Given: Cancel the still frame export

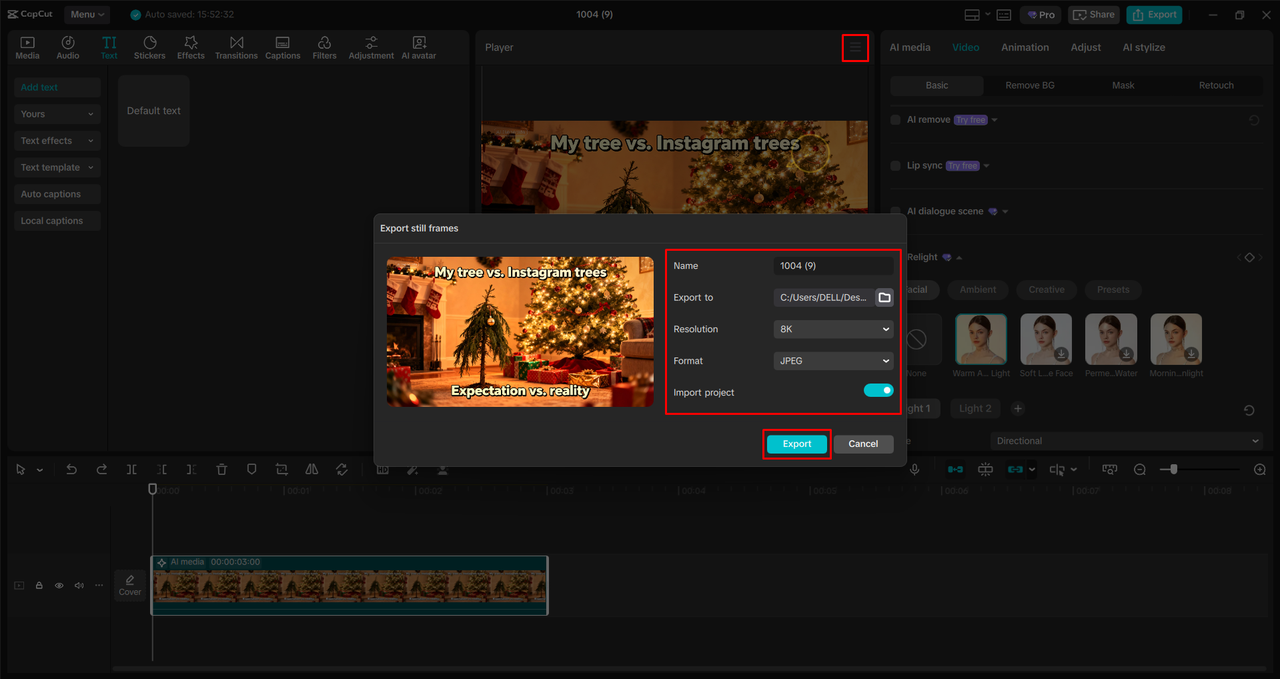Looking at the screenshot, I should 863,443.
